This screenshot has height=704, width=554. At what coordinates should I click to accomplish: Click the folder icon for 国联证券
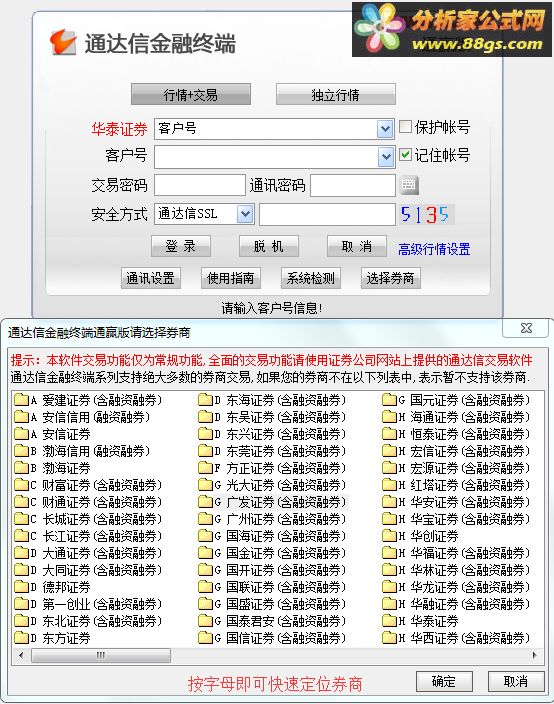tap(205, 587)
